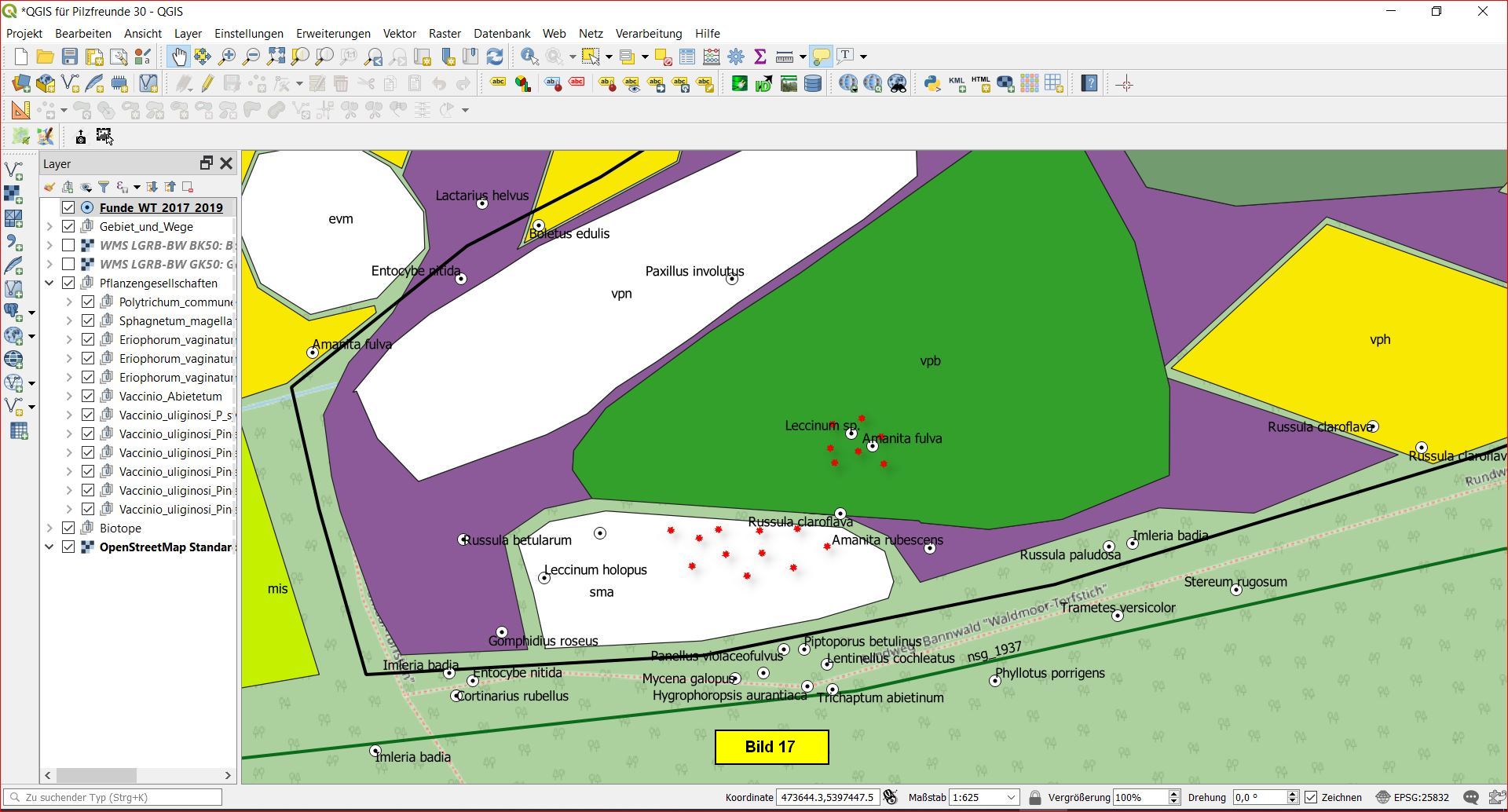Open the Python console
The image size is (1508, 812).
(932, 83)
